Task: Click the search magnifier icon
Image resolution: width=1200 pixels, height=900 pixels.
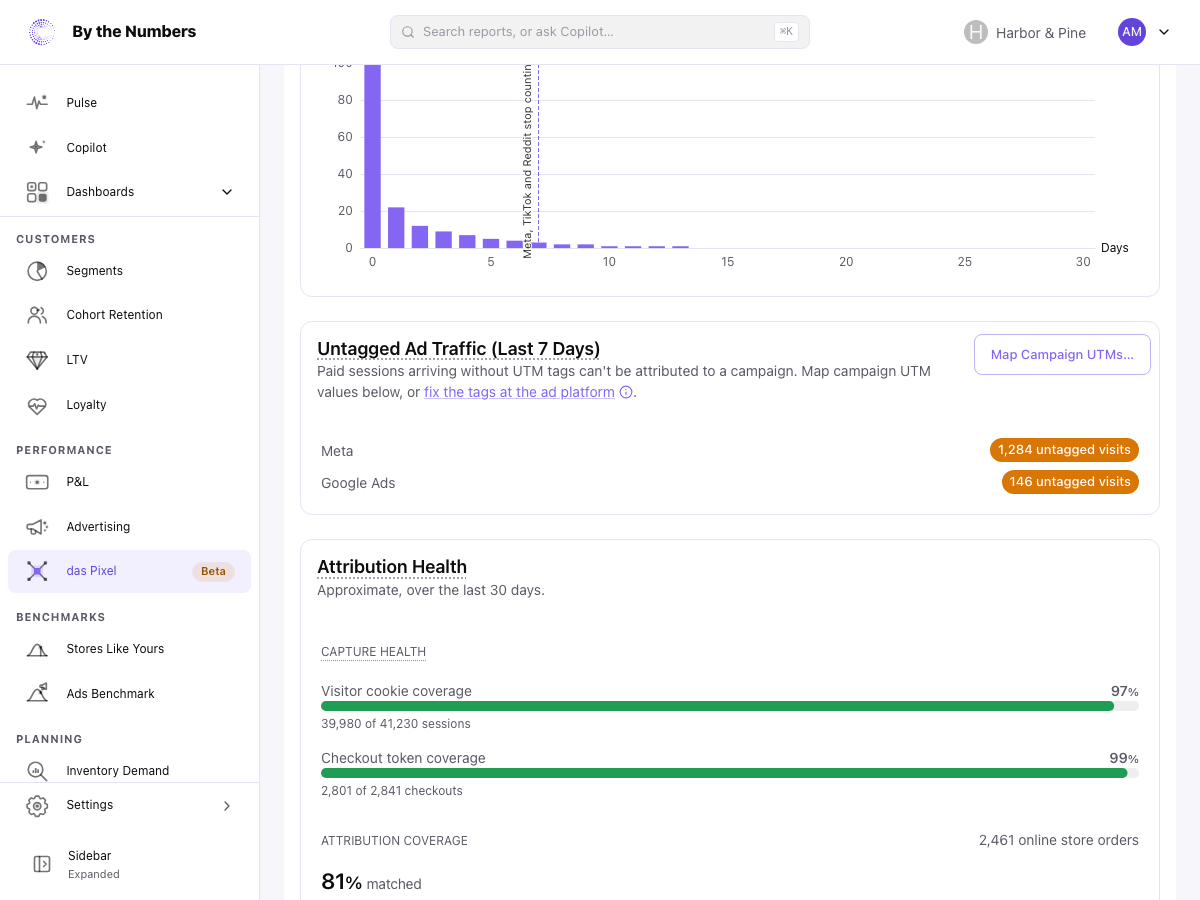Action: (x=408, y=32)
